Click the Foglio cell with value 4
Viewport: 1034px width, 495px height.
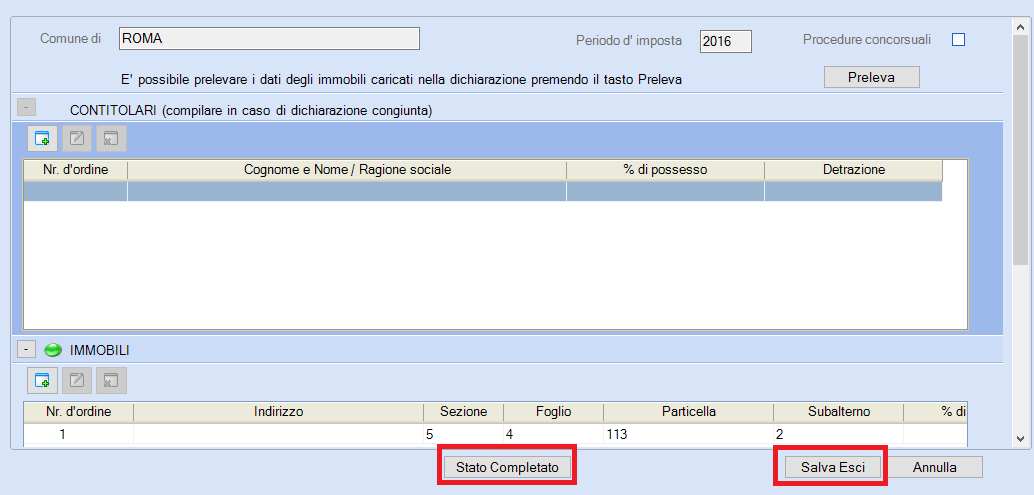coord(553,434)
